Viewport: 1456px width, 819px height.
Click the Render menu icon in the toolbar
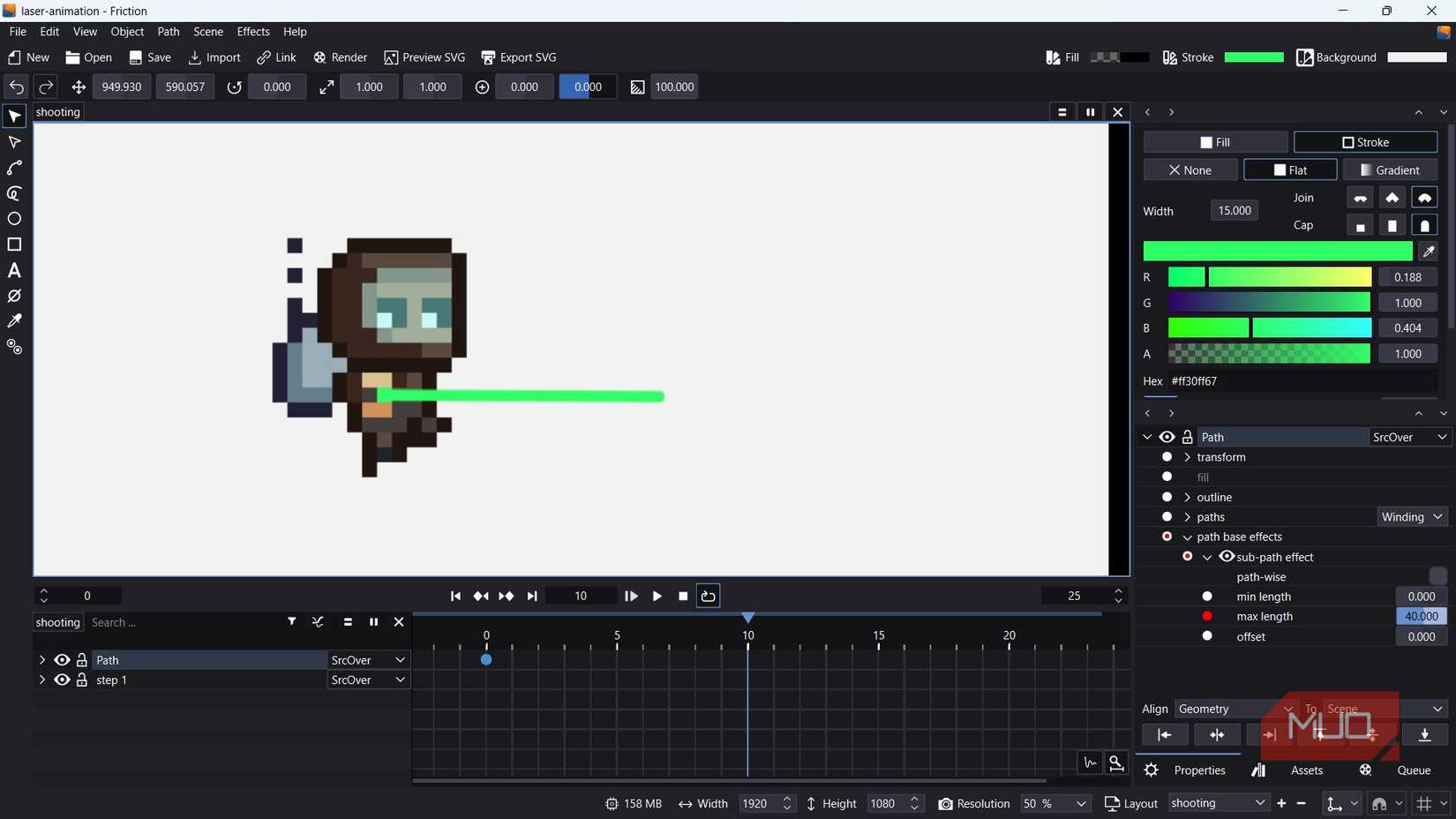(319, 56)
